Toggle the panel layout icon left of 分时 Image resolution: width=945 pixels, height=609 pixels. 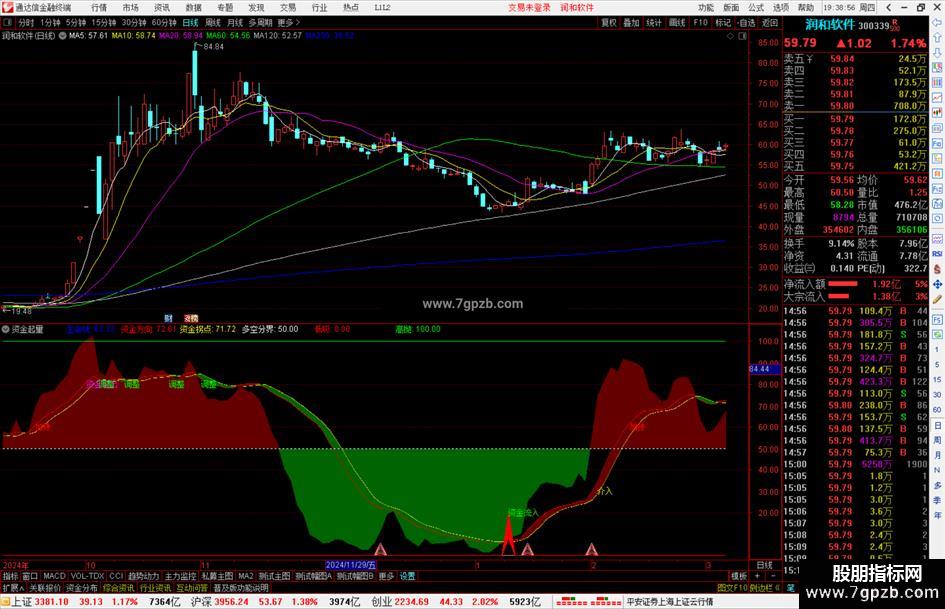pyautogui.click(x=7, y=22)
